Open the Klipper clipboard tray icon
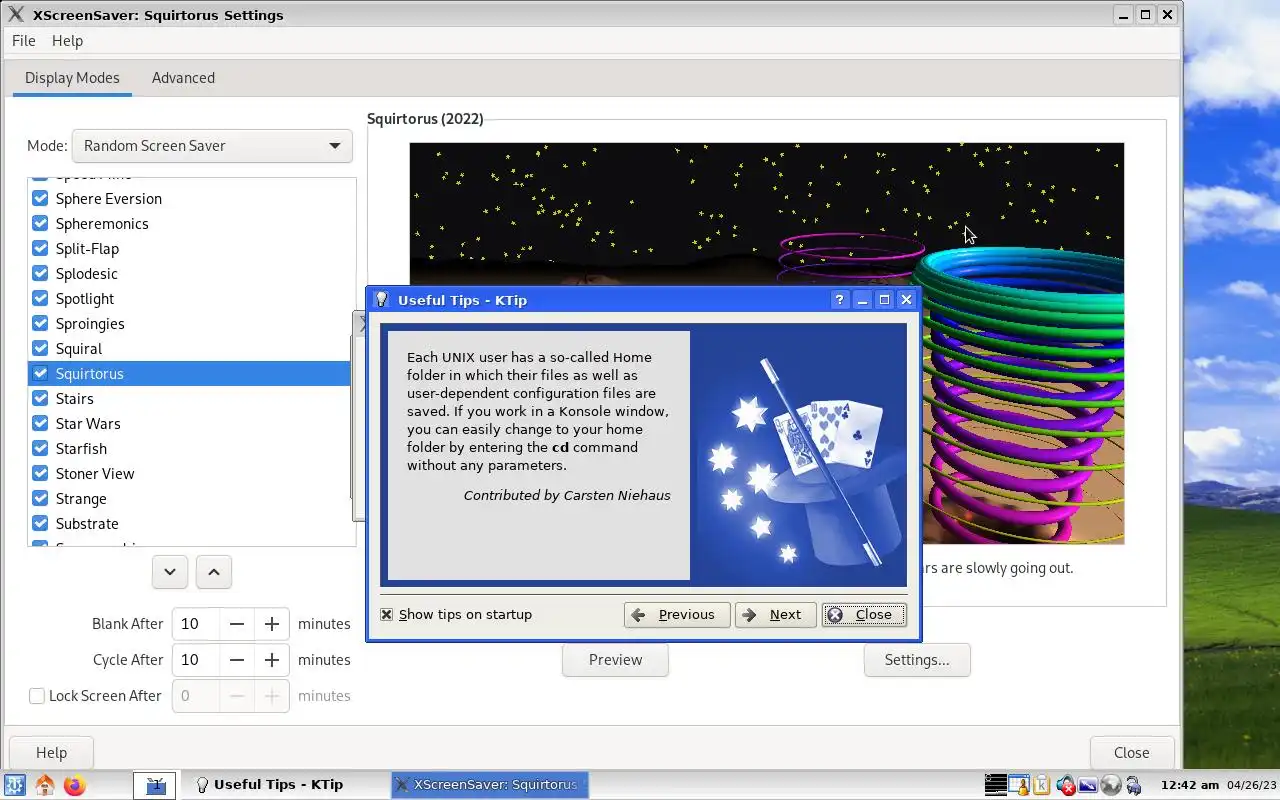1280x800 pixels. click(x=1042, y=785)
